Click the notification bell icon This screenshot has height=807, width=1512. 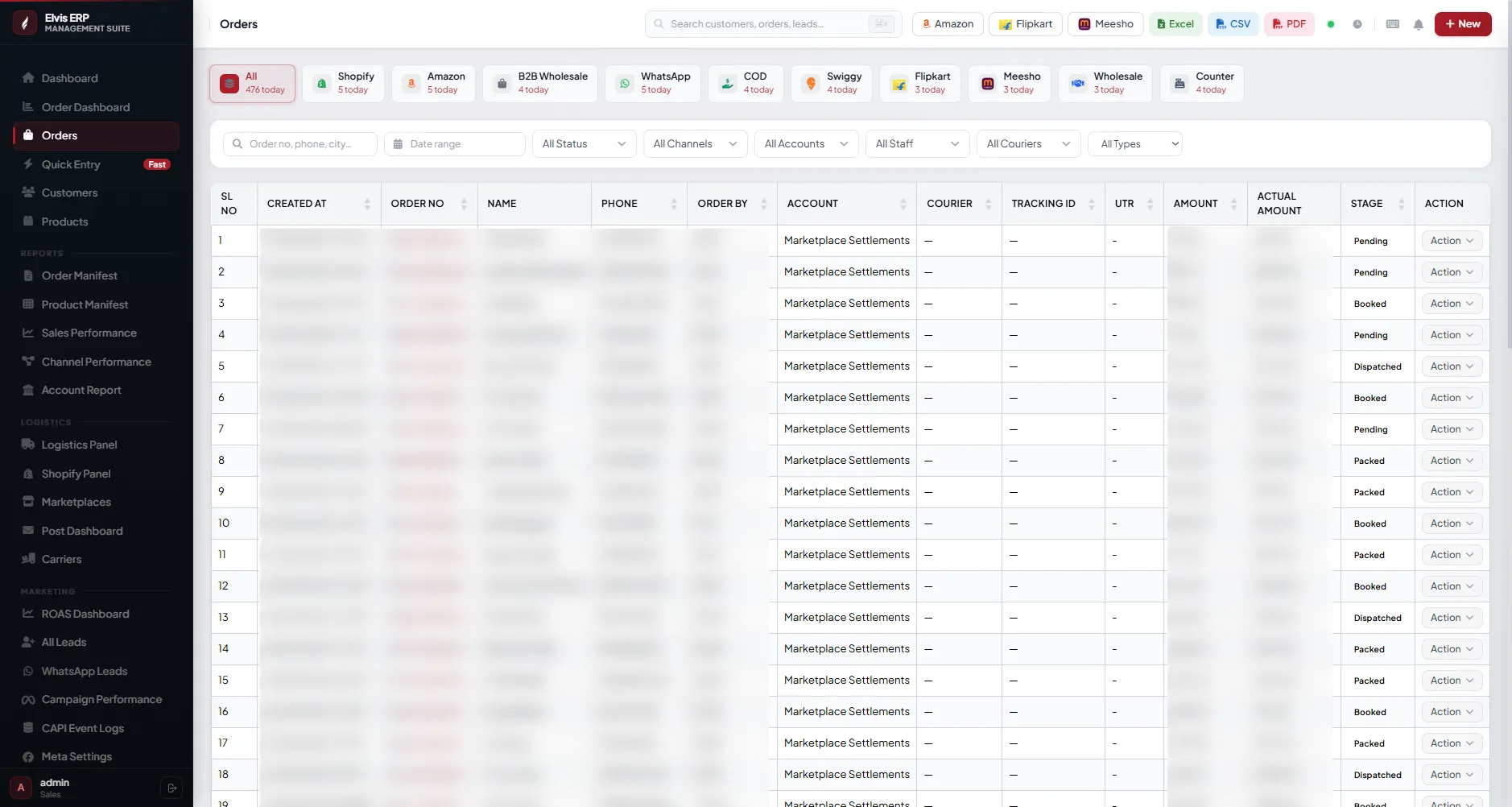(x=1419, y=24)
